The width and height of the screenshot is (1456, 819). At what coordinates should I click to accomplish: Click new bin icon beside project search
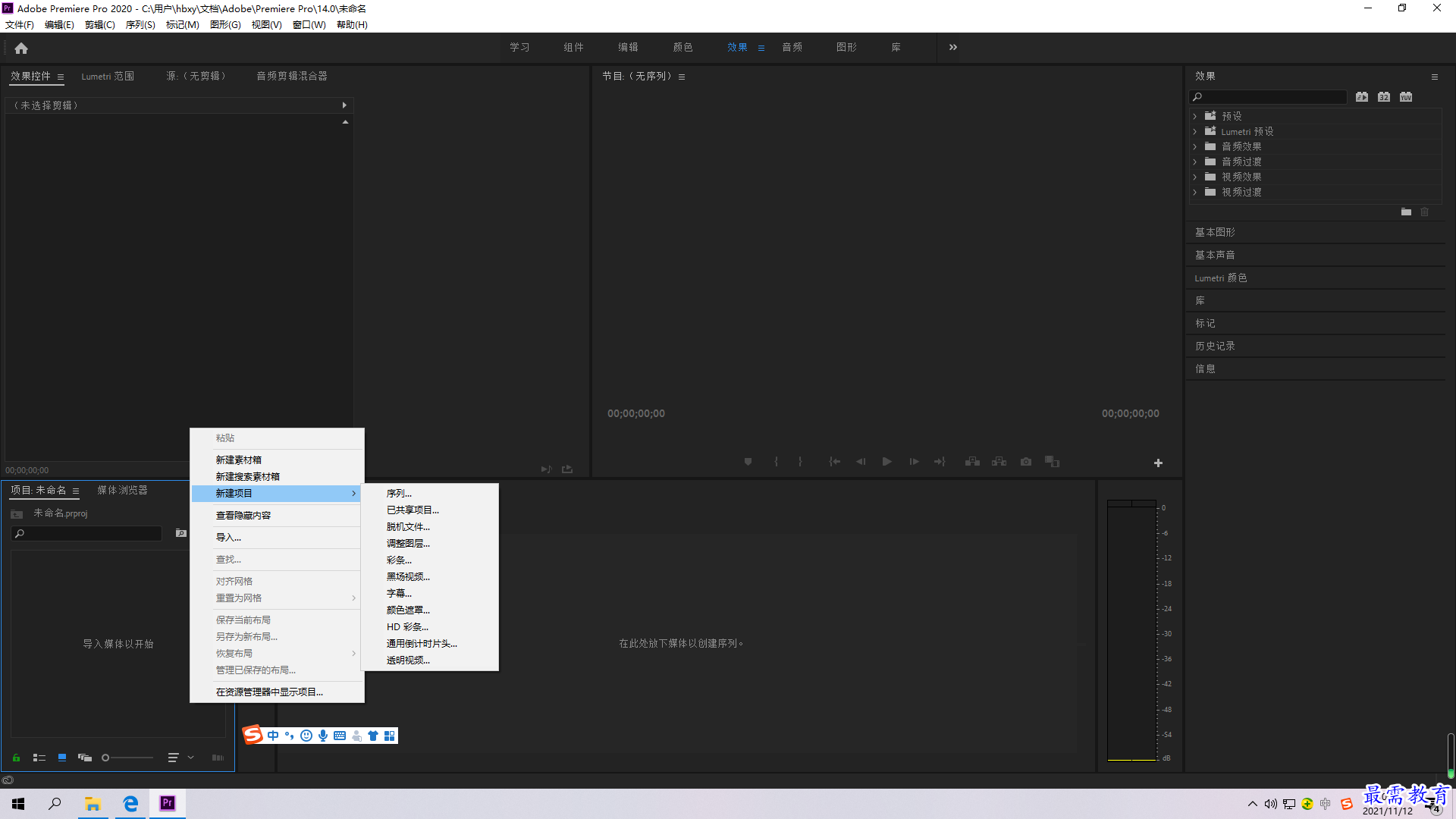pos(181,534)
